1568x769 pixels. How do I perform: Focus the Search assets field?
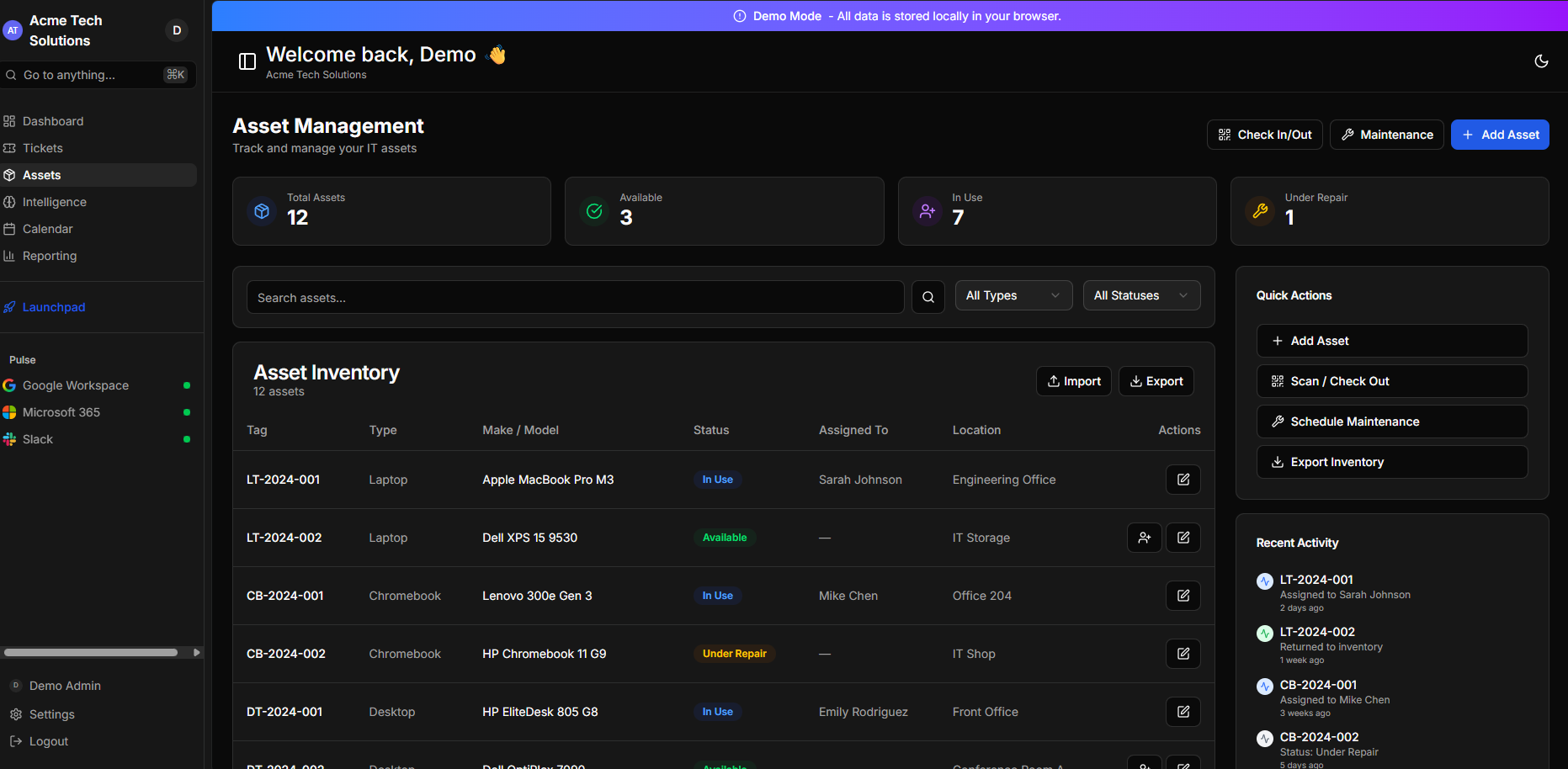click(575, 297)
